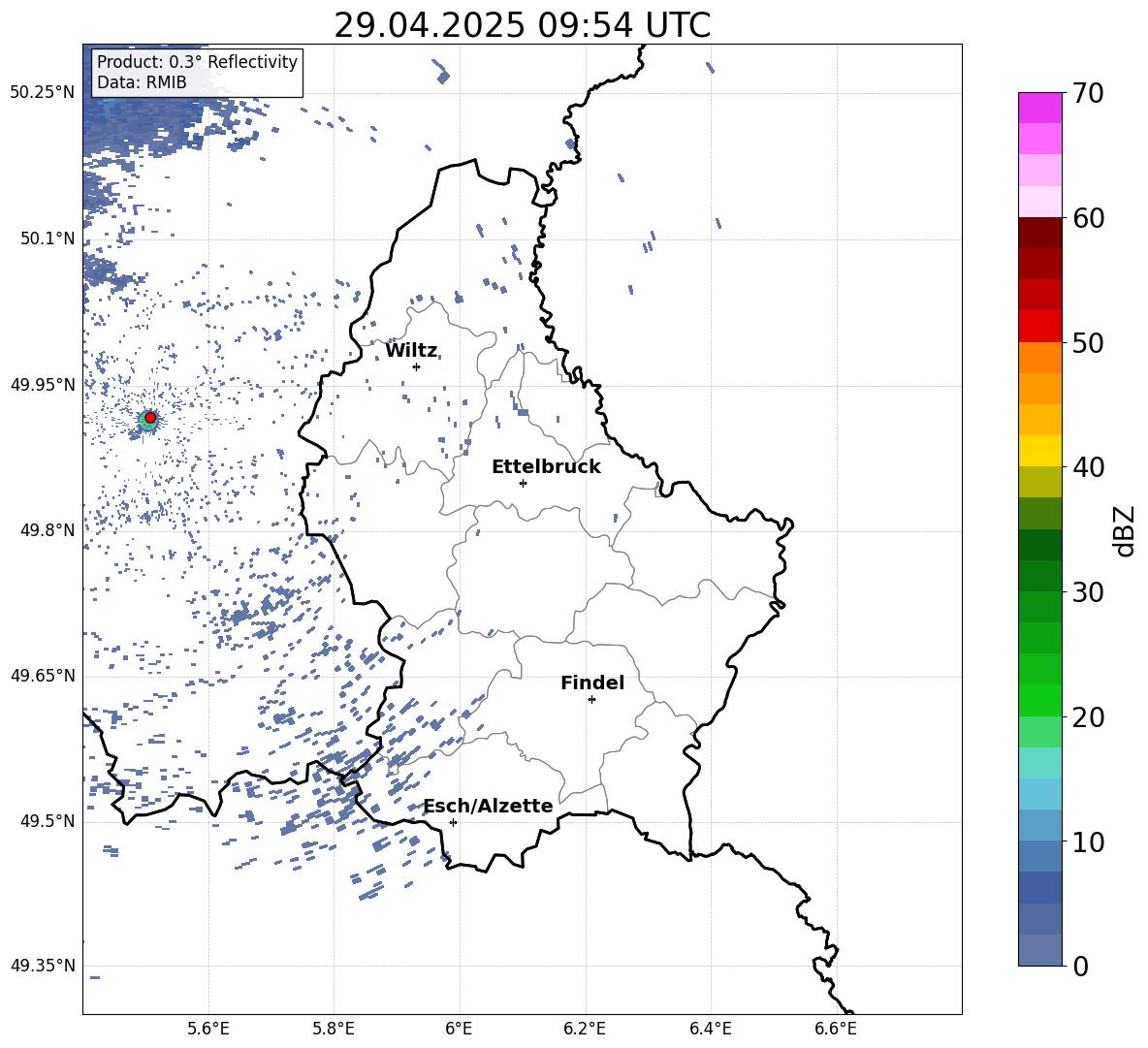1148x1048 pixels.
Task: Click the 60 colorbar tick label
Action: click(1088, 218)
